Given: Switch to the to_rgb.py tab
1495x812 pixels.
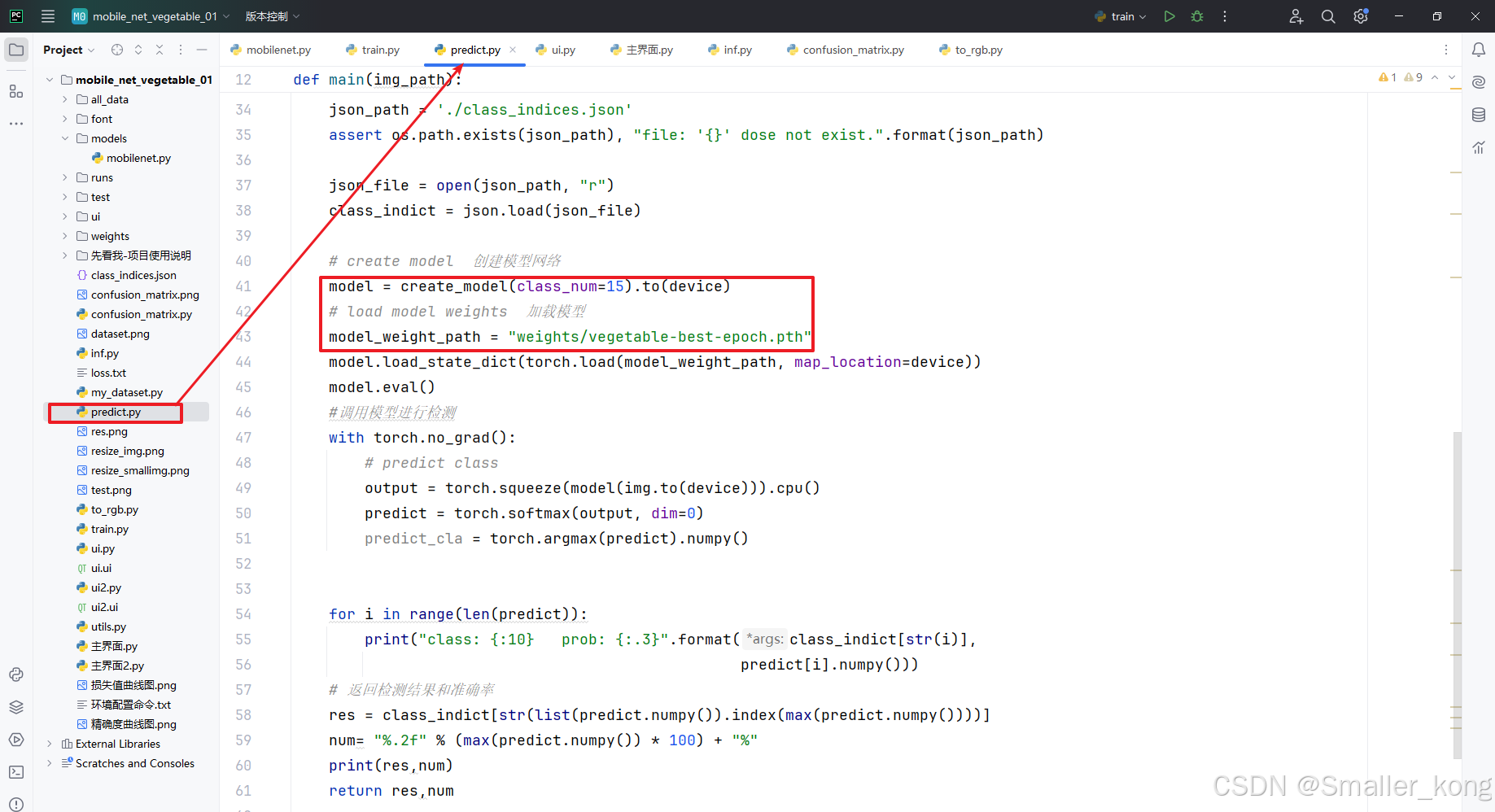Looking at the screenshot, I should [971, 50].
